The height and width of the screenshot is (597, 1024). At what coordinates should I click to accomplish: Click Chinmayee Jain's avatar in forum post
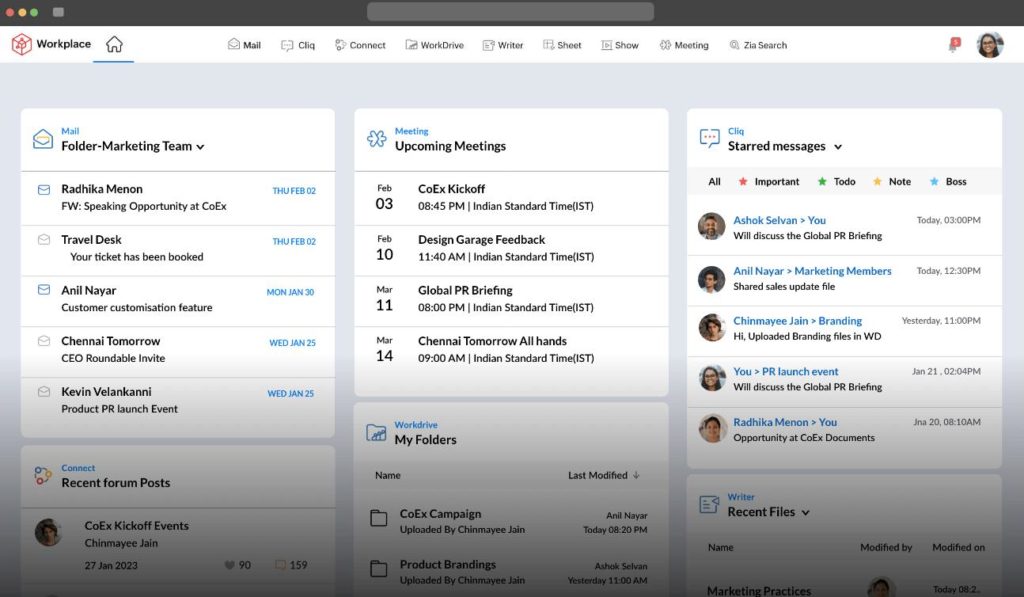[x=48, y=532]
